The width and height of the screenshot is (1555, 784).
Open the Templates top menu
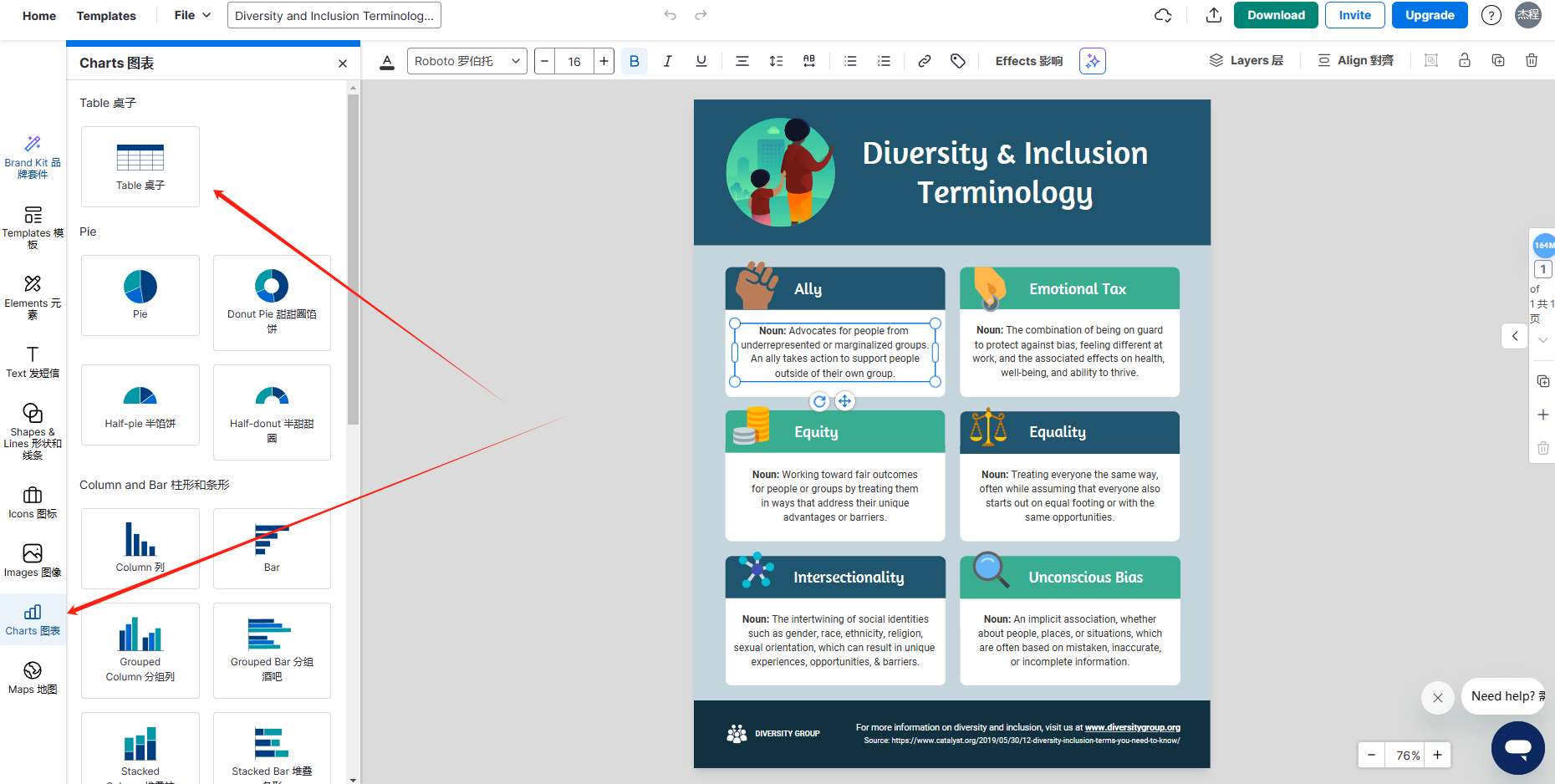[106, 16]
